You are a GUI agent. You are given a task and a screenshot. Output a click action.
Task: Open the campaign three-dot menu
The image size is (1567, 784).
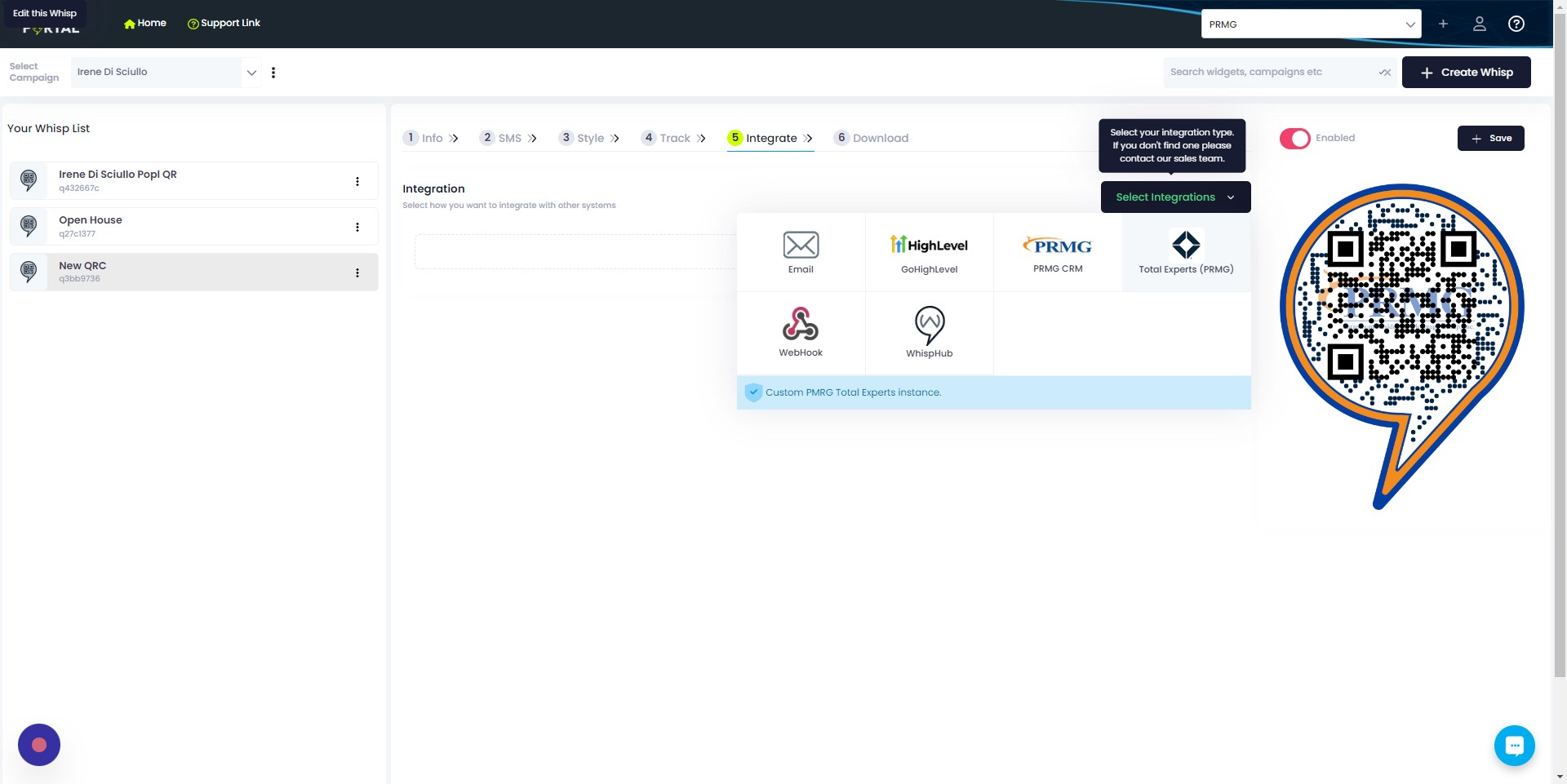click(273, 73)
